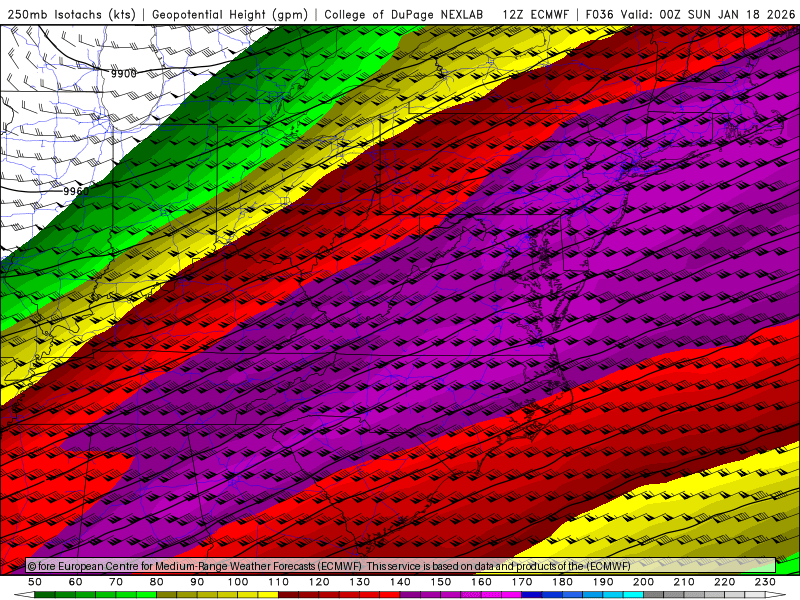Click the 'Valid: 00Z SUN JAN 18 2026' text
Screen dimensions: 800x600
coord(708,14)
